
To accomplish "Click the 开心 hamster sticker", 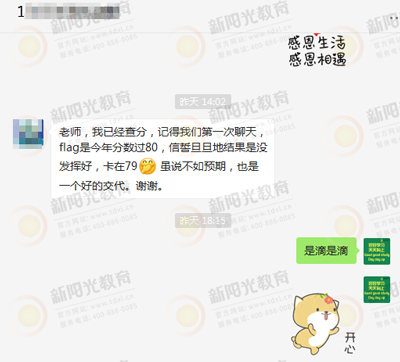I will (x=323, y=323).
